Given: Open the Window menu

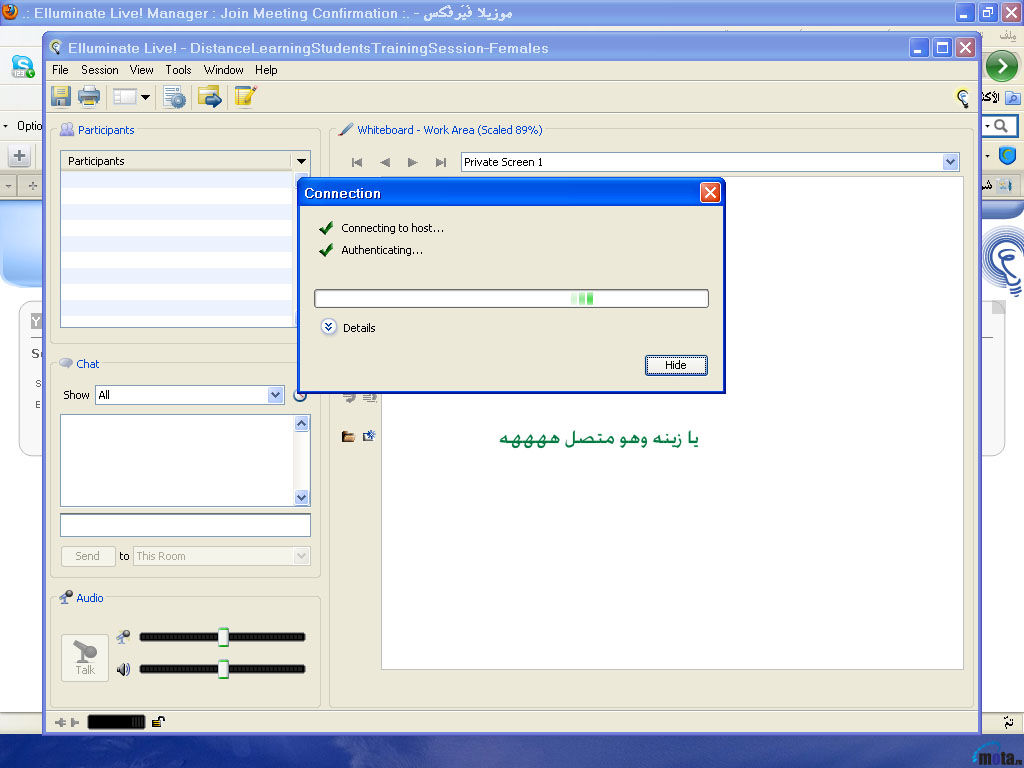Looking at the screenshot, I should click(223, 70).
